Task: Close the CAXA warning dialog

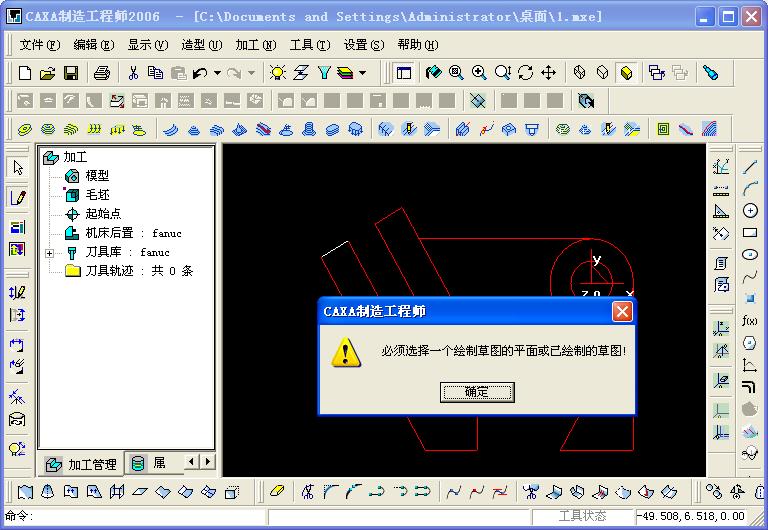Action: tap(622, 312)
